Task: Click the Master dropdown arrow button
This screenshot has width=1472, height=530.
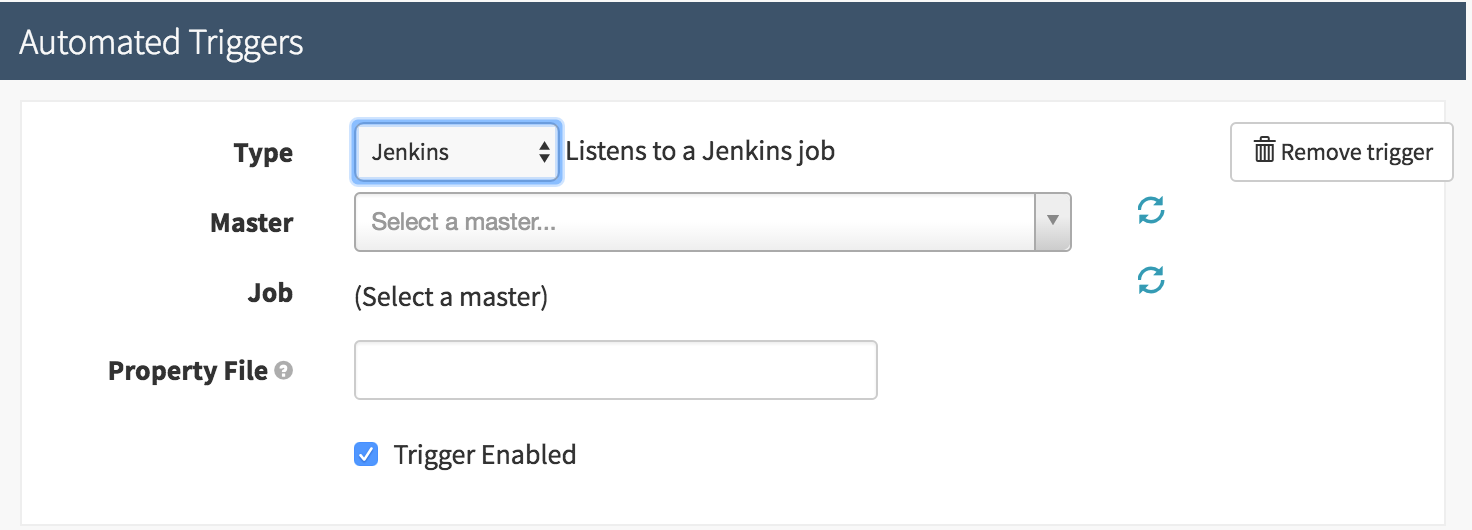Action: [x=1052, y=221]
